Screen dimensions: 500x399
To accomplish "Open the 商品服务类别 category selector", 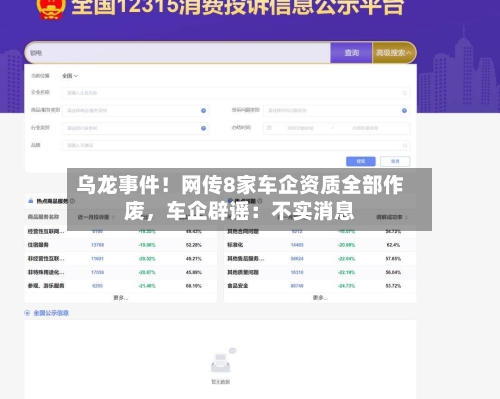I will pyautogui.click(x=136, y=111).
